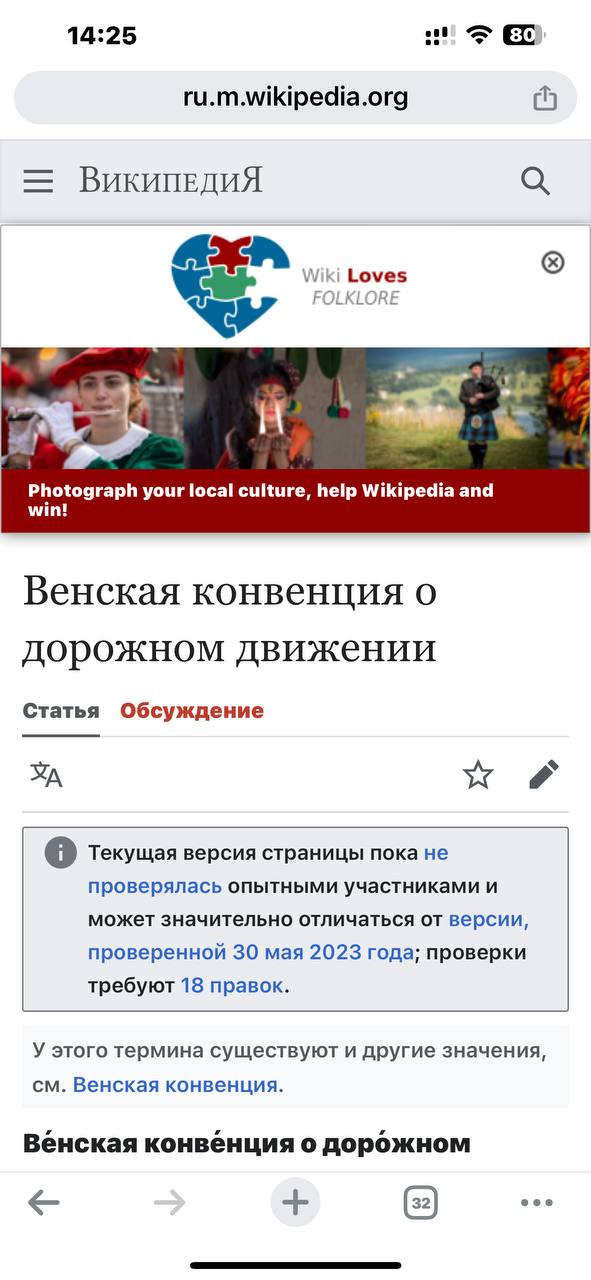Open a new tab with plus button

pos(295,1202)
